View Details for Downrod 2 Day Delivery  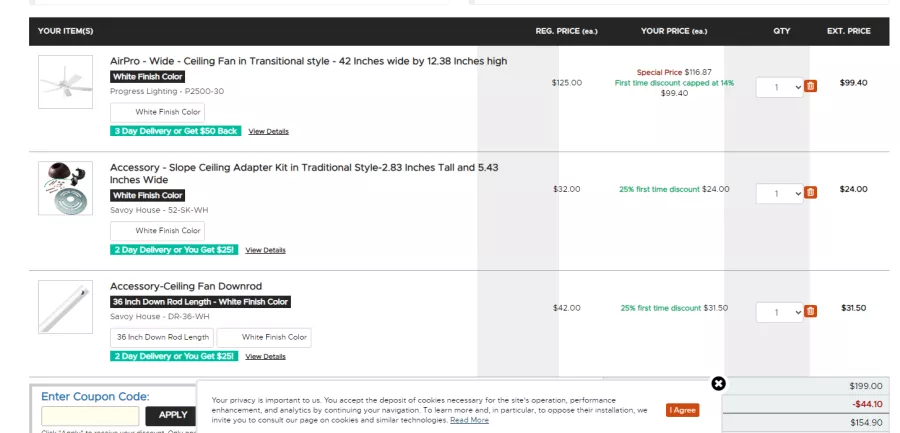click(265, 357)
